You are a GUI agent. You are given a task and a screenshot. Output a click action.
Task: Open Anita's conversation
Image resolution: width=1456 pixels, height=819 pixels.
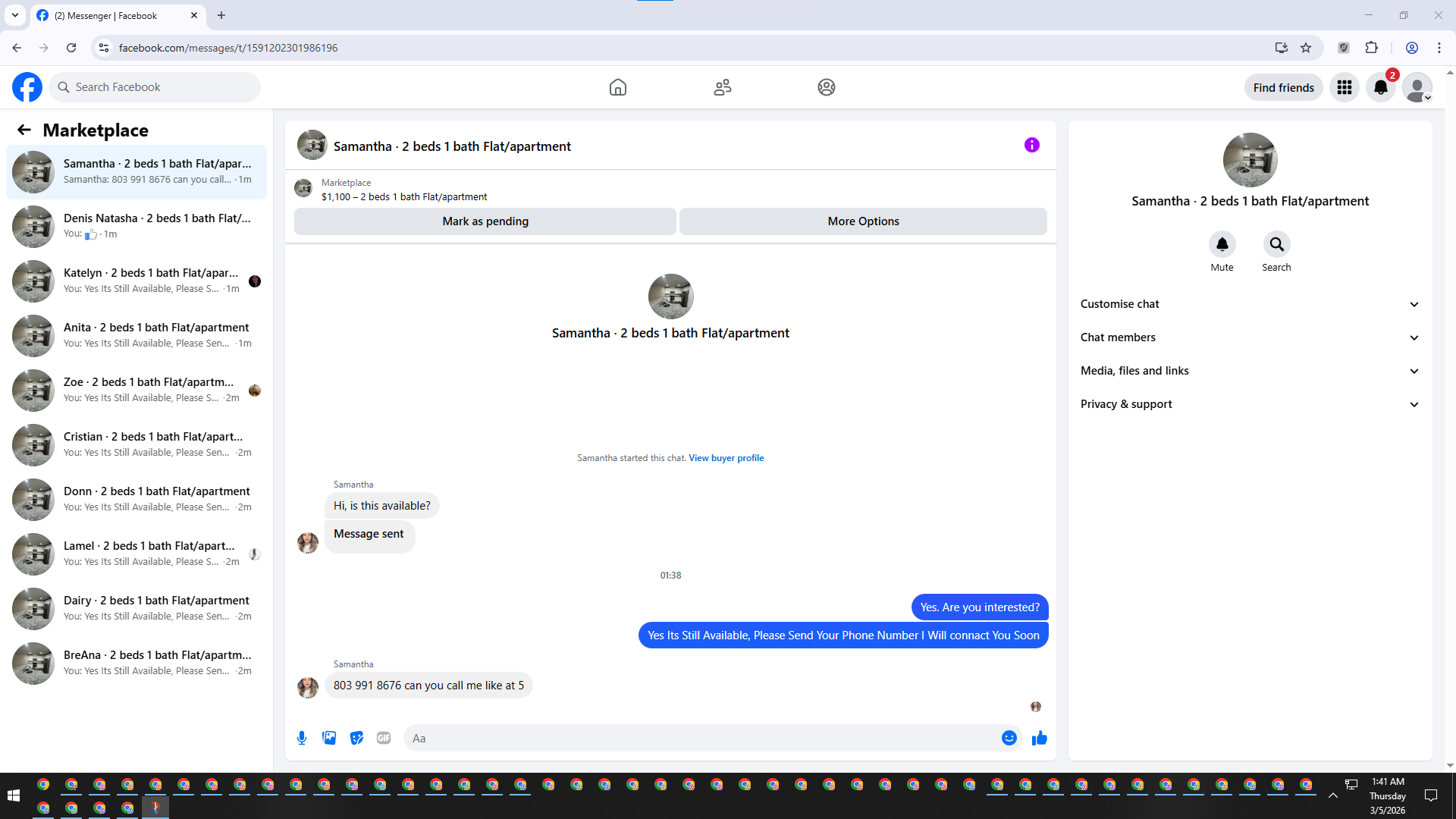(x=136, y=336)
